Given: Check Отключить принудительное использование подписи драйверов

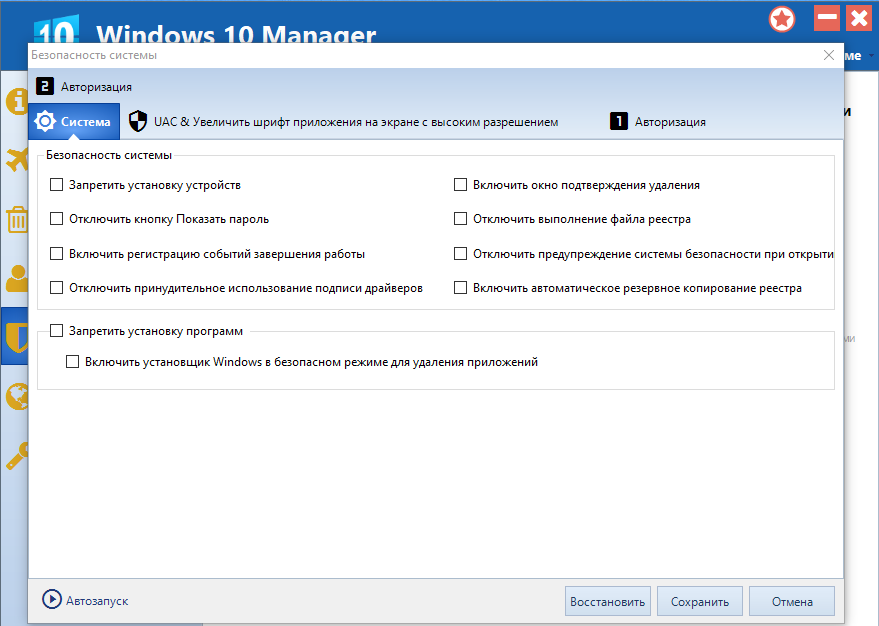Looking at the screenshot, I should click(x=57, y=288).
